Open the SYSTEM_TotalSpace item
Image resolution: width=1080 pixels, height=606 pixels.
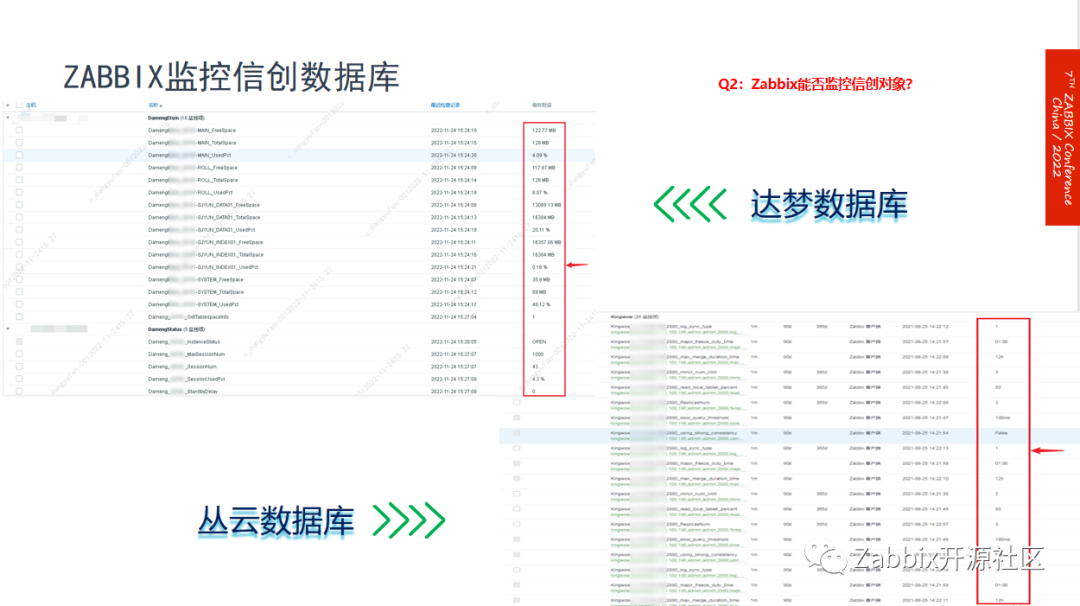(x=196, y=292)
